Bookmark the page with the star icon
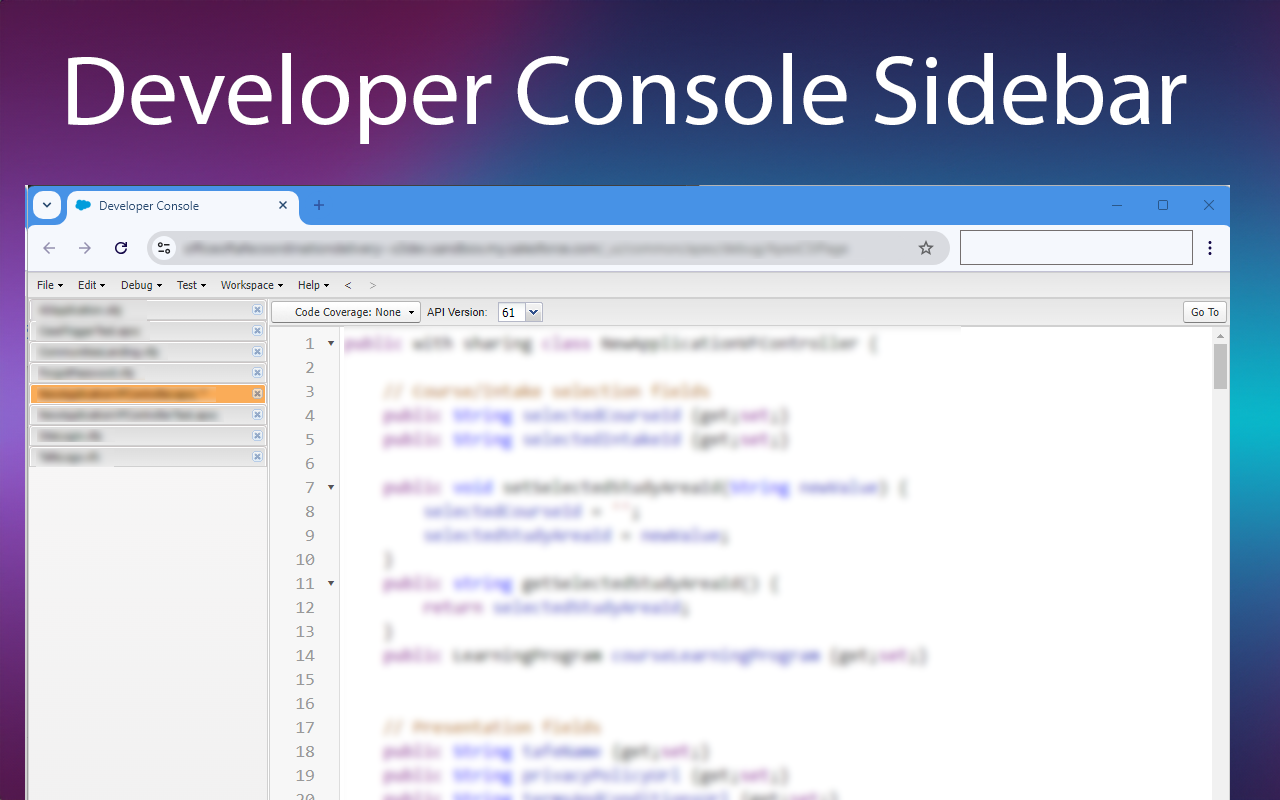The width and height of the screenshot is (1280, 800). pyautogui.click(x=926, y=248)
